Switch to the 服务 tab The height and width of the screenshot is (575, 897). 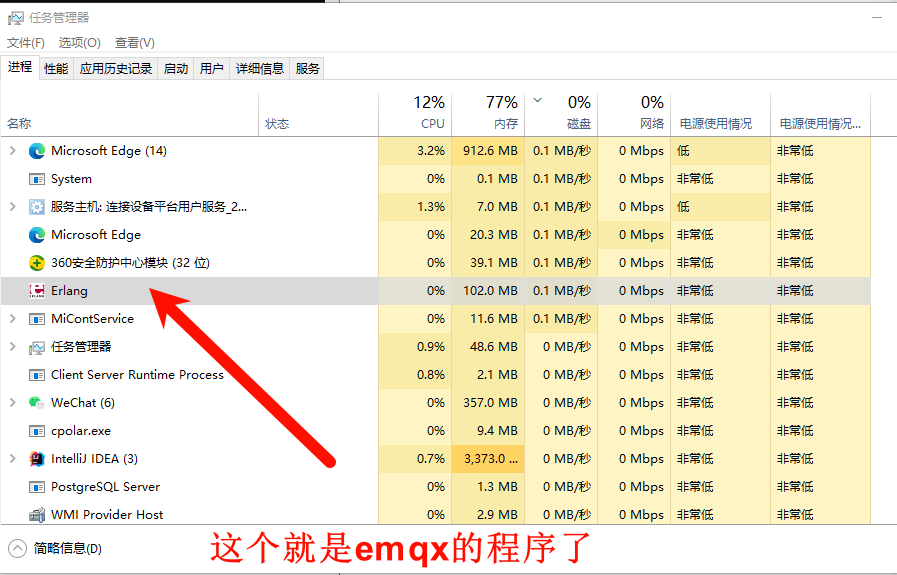tap(307, 69)
